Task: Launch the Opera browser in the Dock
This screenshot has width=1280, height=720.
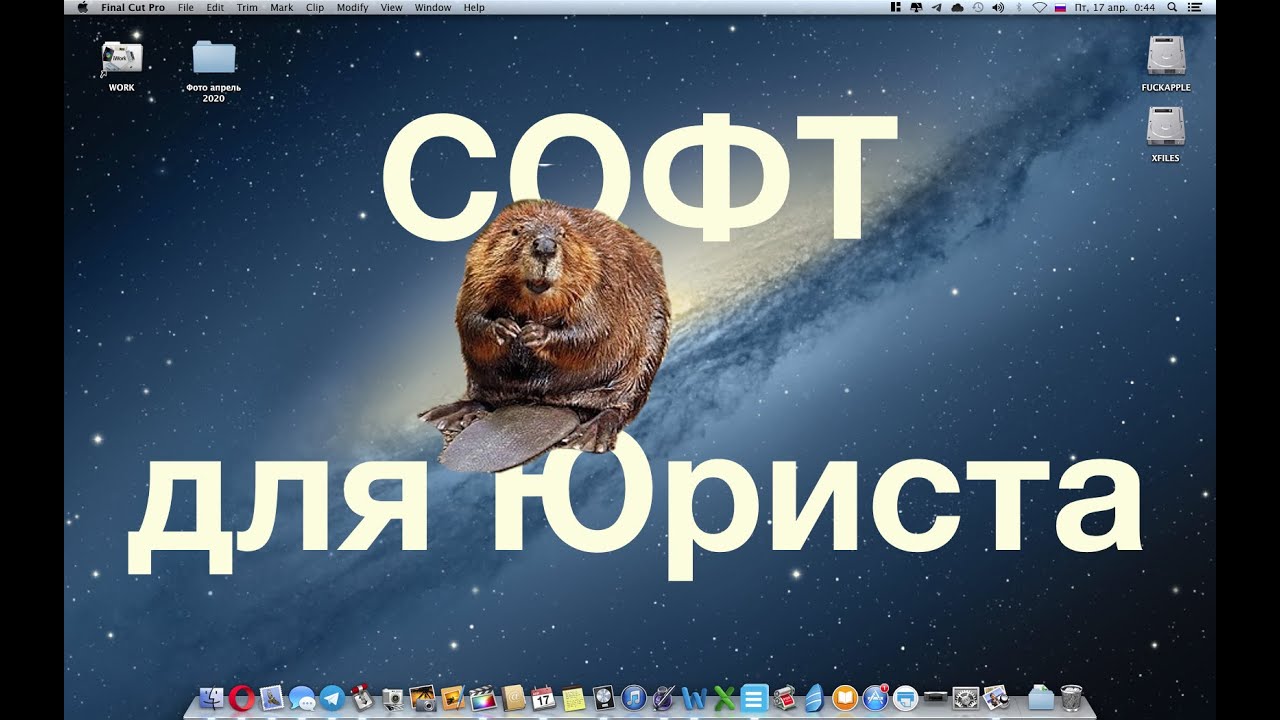Action: (241, 698)
